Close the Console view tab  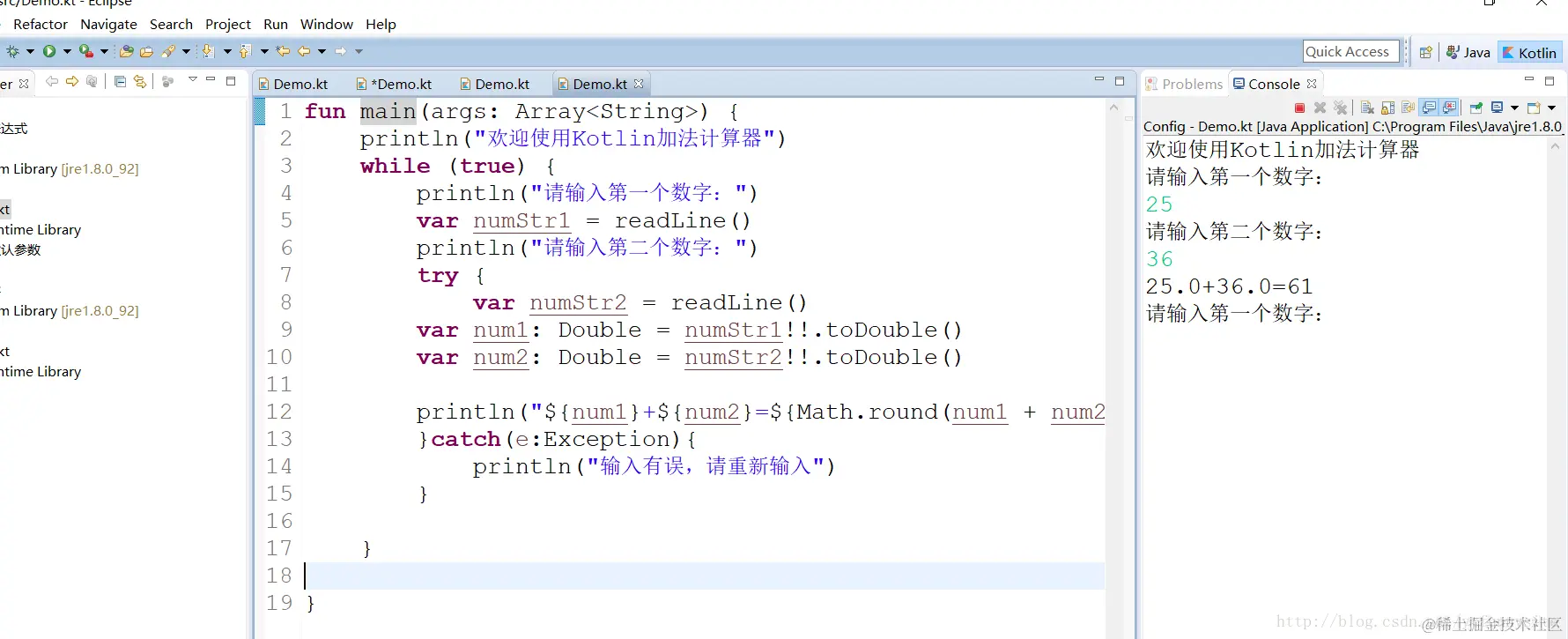pos(1312,84)
